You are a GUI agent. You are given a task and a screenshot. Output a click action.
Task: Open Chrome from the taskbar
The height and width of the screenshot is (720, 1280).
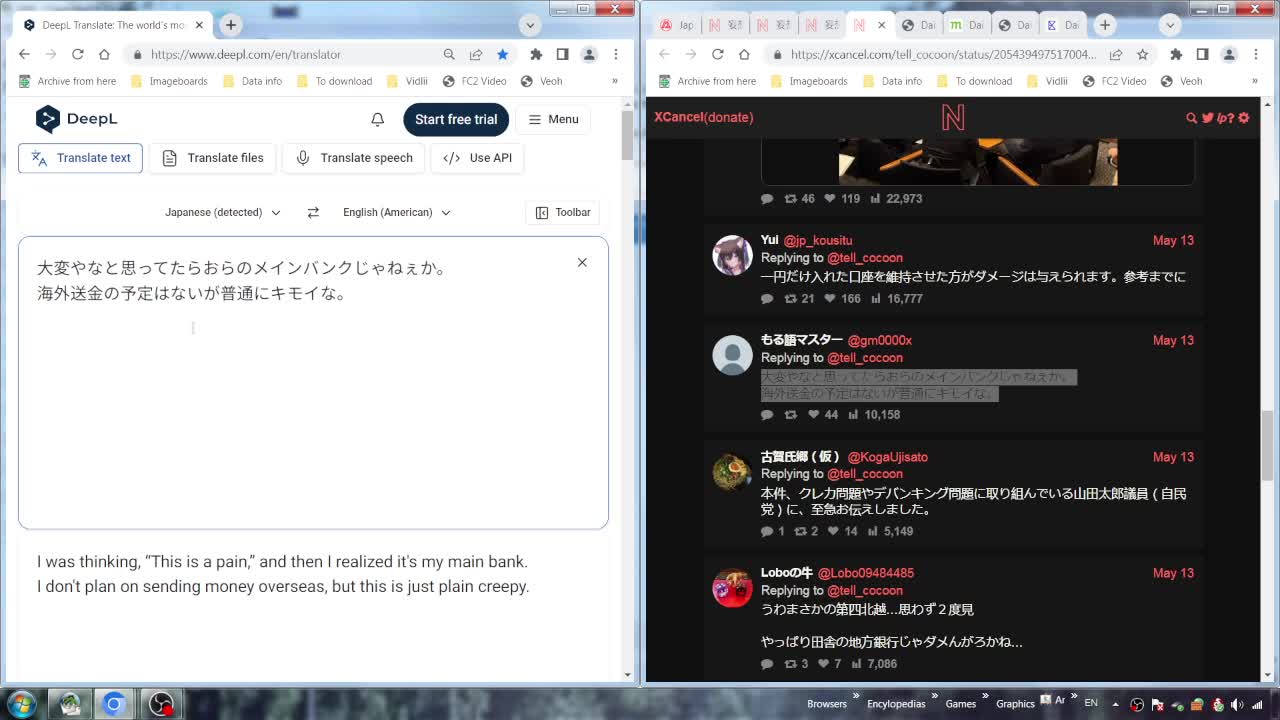click(114, 704)
